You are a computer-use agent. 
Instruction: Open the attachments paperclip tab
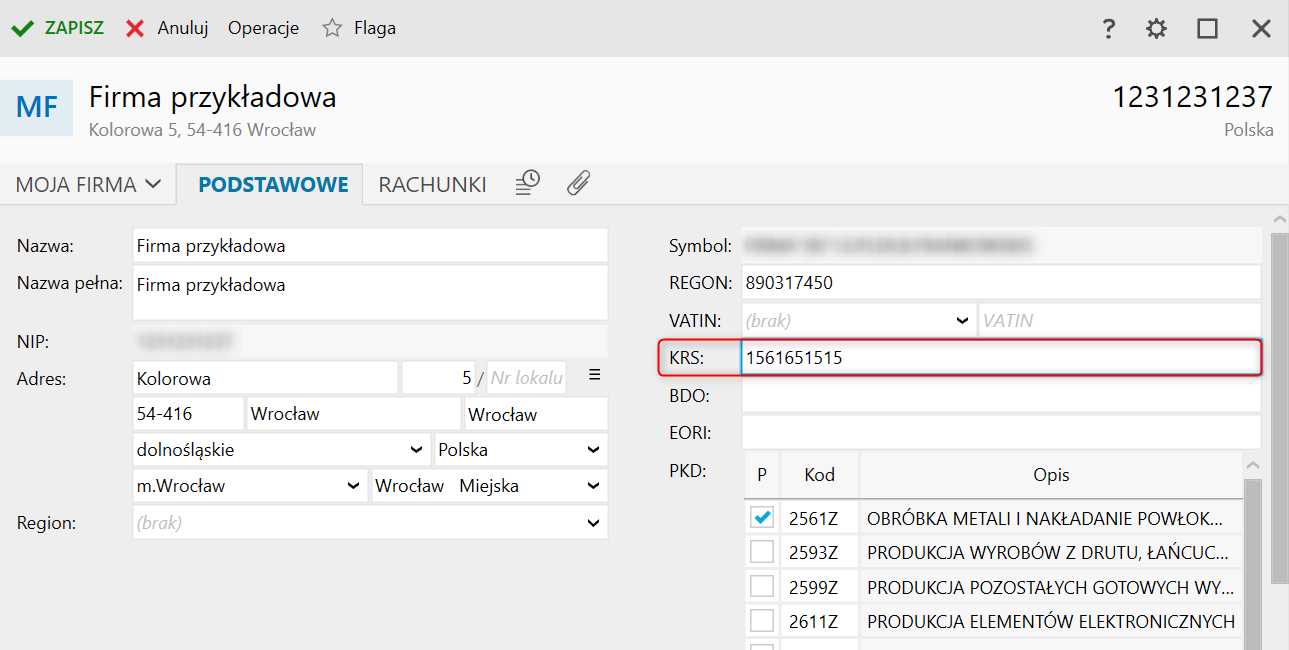(579, 183)
